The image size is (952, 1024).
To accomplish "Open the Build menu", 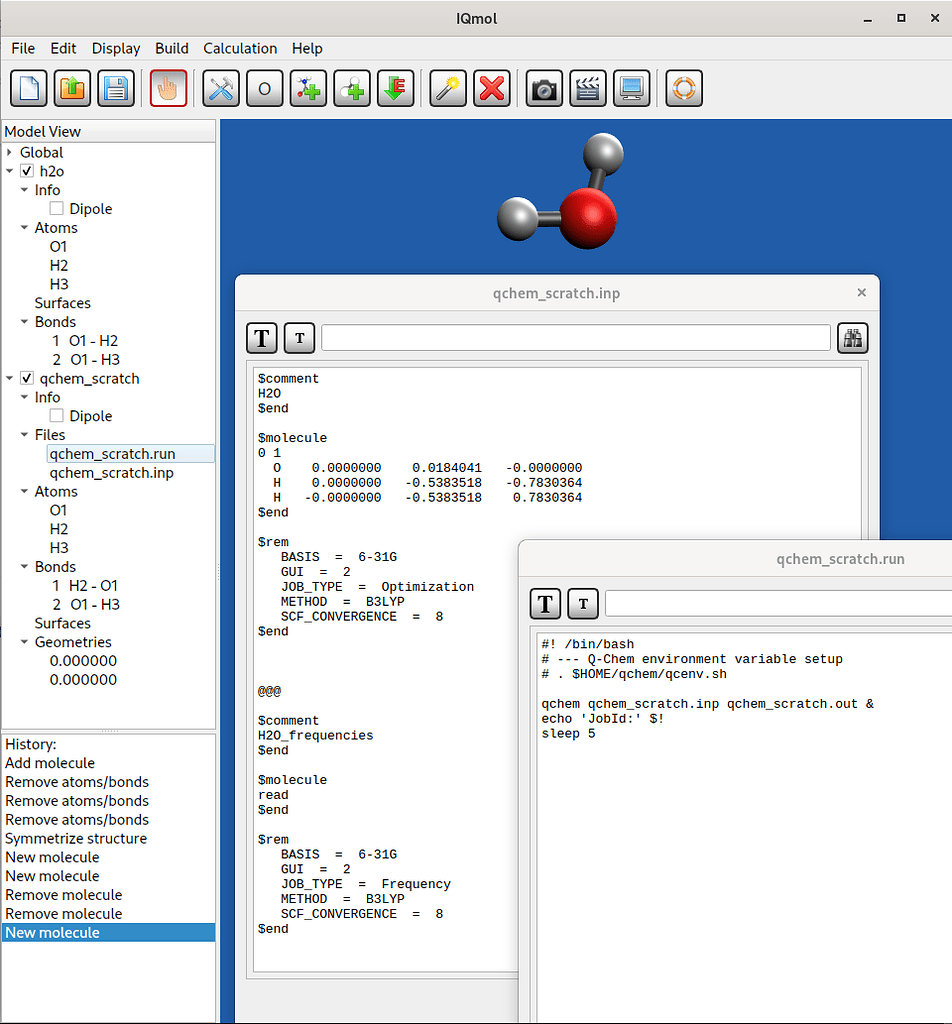I will point(172,48).
